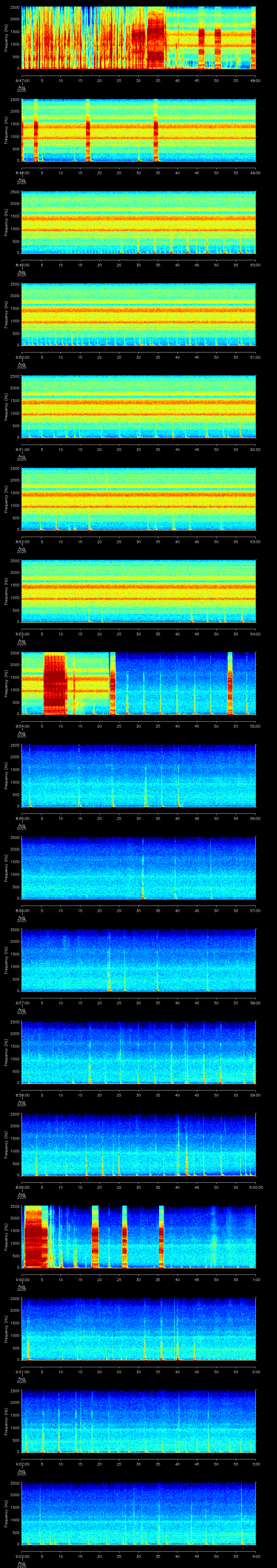Screen dimensions: 277x1568
Task: Click the 52:00 end time label
Action: [x=256, y=449]
